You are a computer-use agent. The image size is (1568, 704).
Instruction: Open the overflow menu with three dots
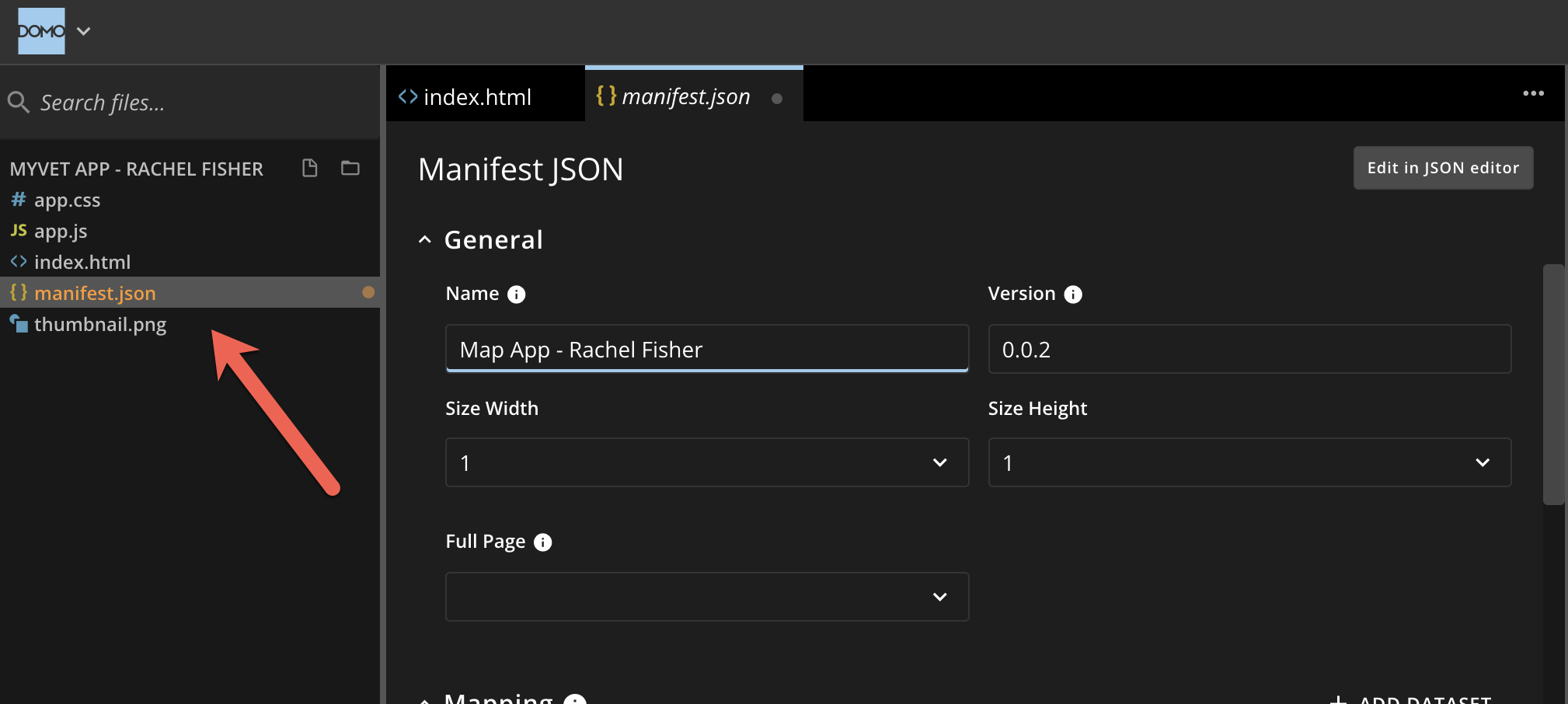[1534, 93]
